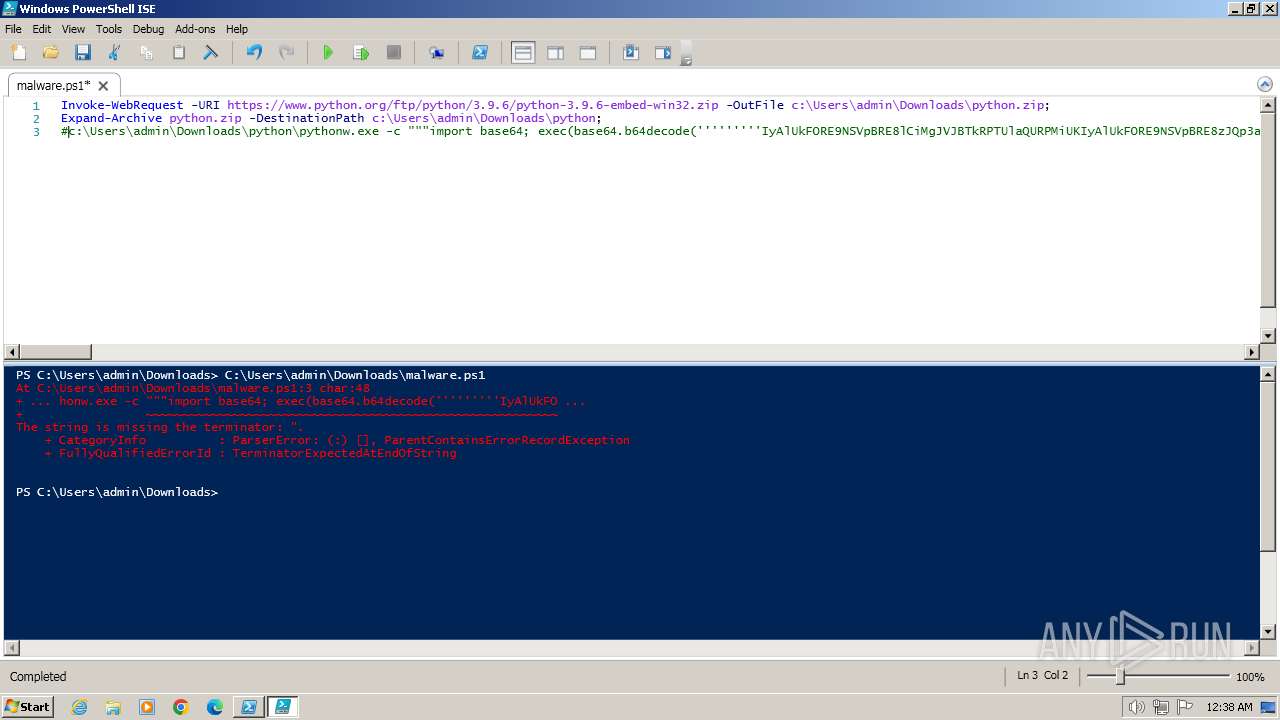Screen dimensions: 1280x720
Task: Open the Edit menu
Action: 41,29
